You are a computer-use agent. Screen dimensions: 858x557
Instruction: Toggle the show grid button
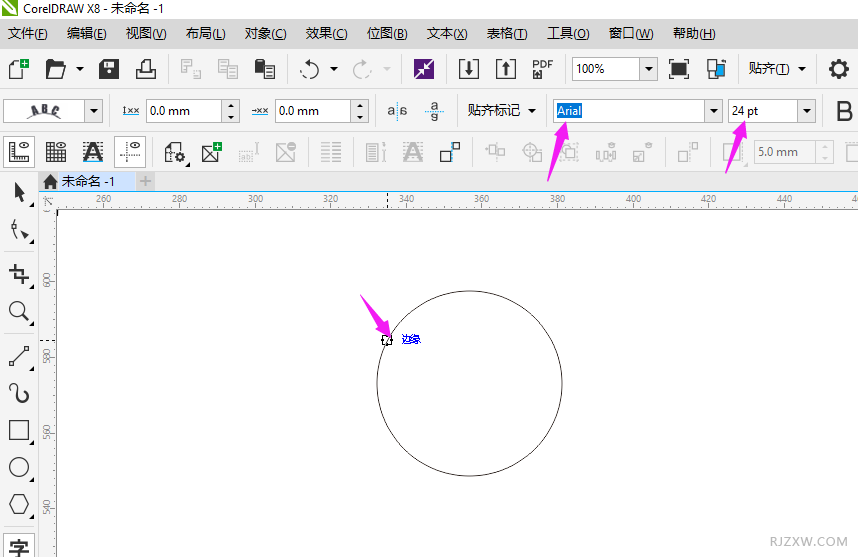click(x=56, y=152)
